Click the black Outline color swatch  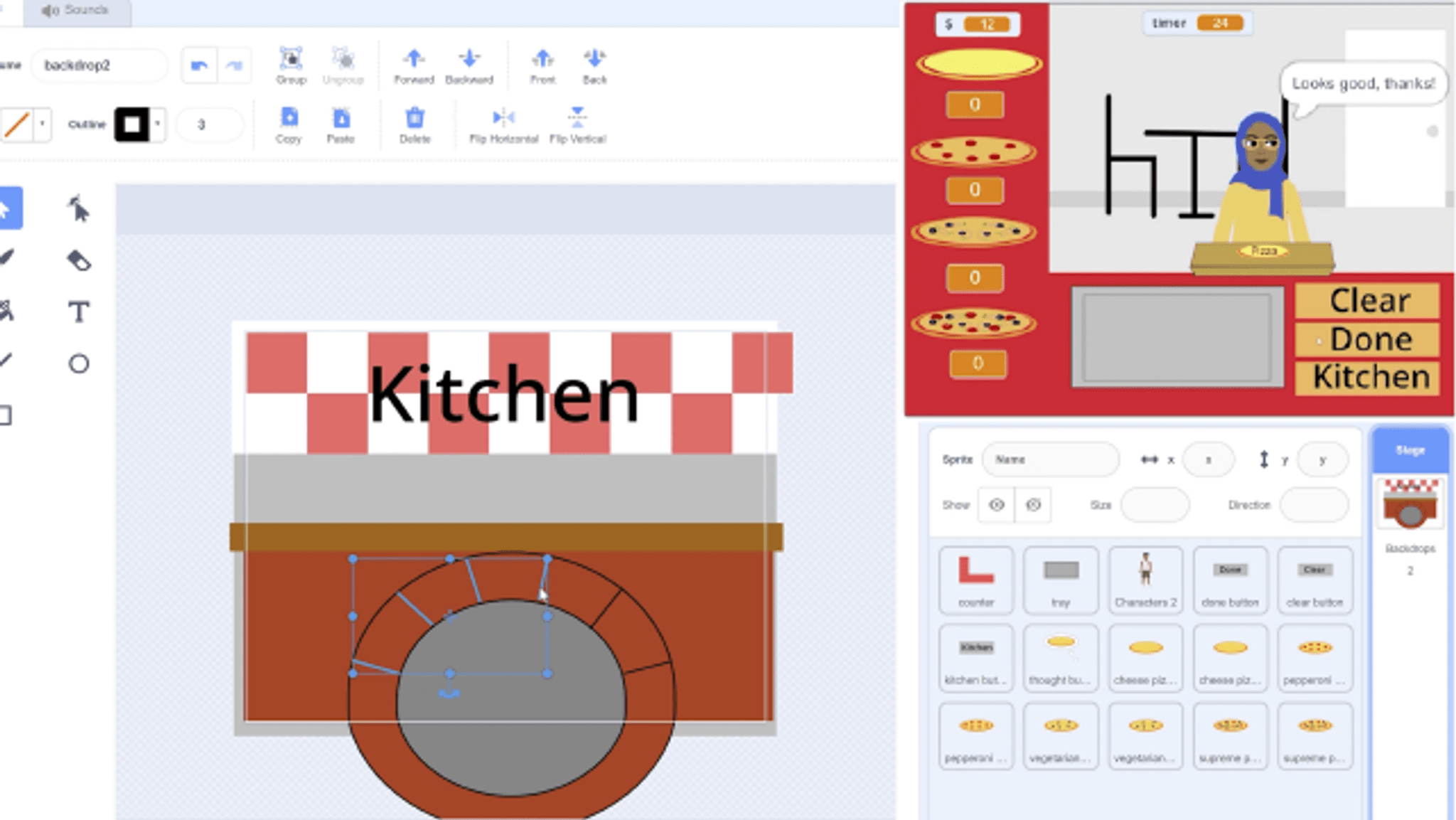click(x=132, y=124)
